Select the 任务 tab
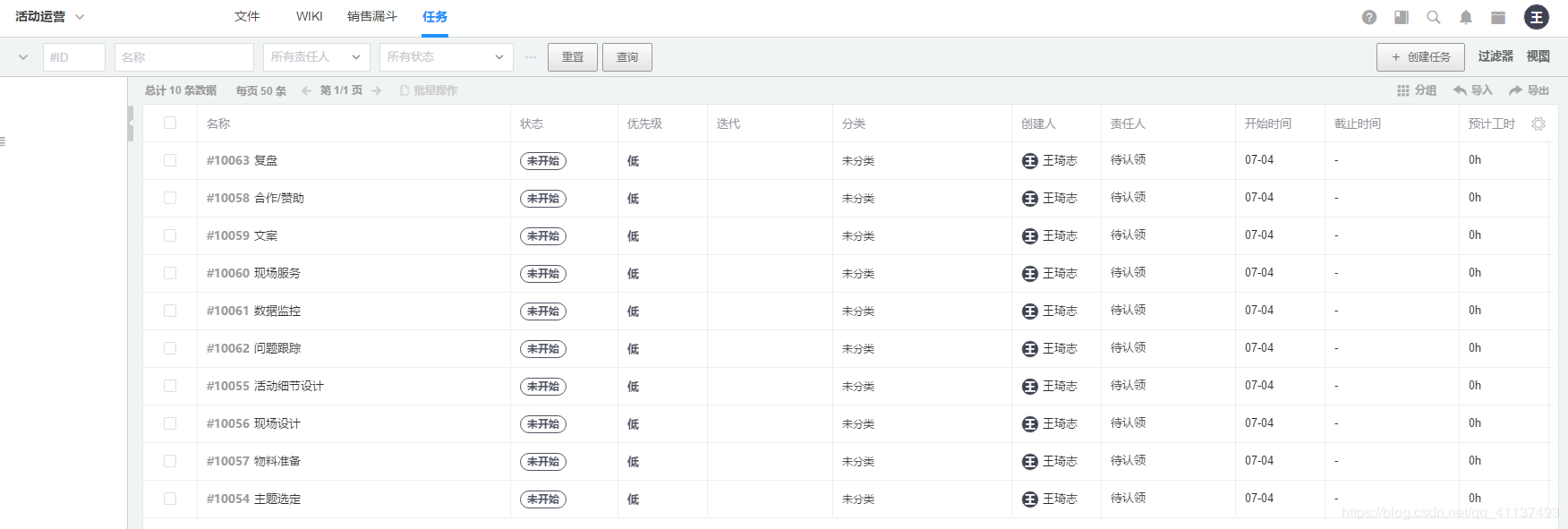 435,17
